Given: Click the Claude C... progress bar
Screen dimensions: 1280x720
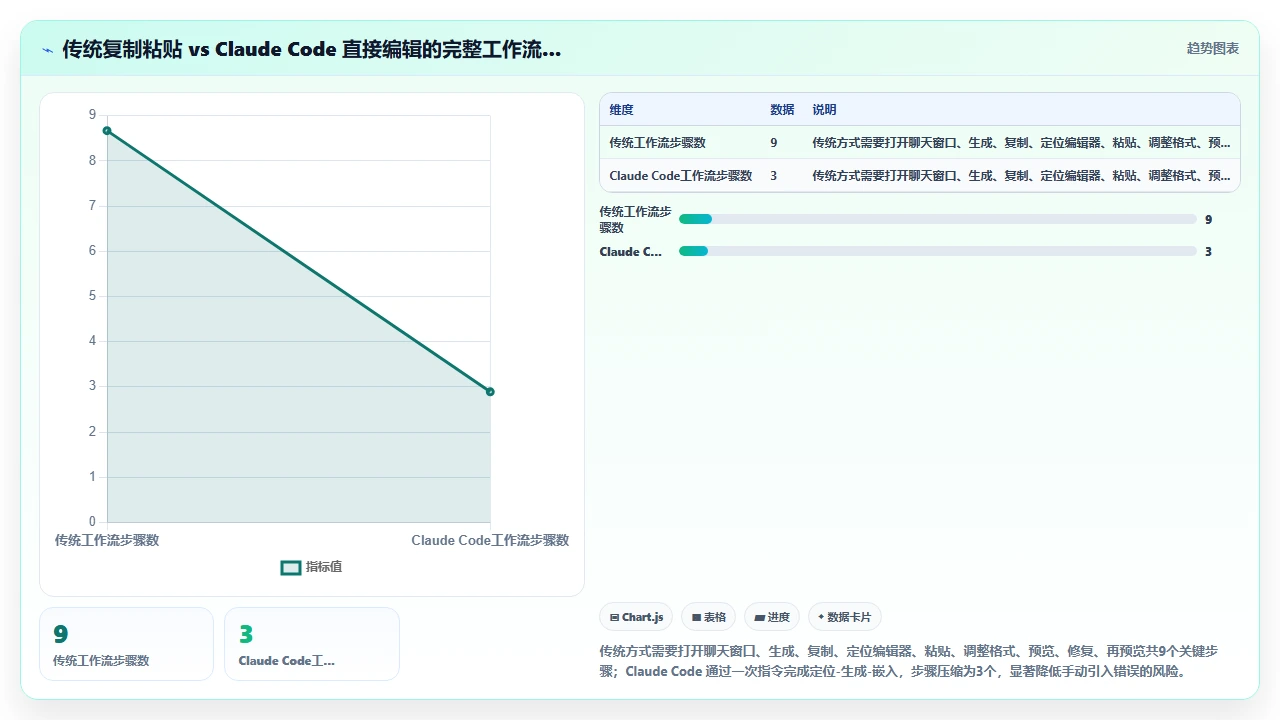Looking at the screenshot, I should [x=938, y=251].
